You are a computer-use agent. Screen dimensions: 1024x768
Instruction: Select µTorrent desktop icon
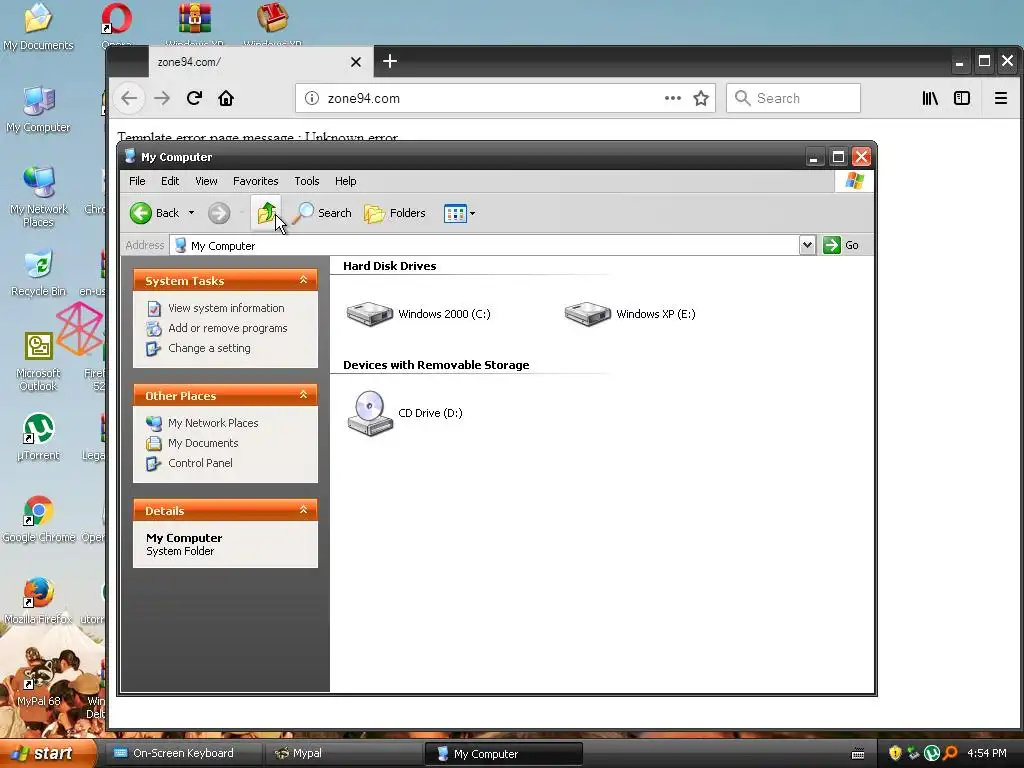pos(38,437)
